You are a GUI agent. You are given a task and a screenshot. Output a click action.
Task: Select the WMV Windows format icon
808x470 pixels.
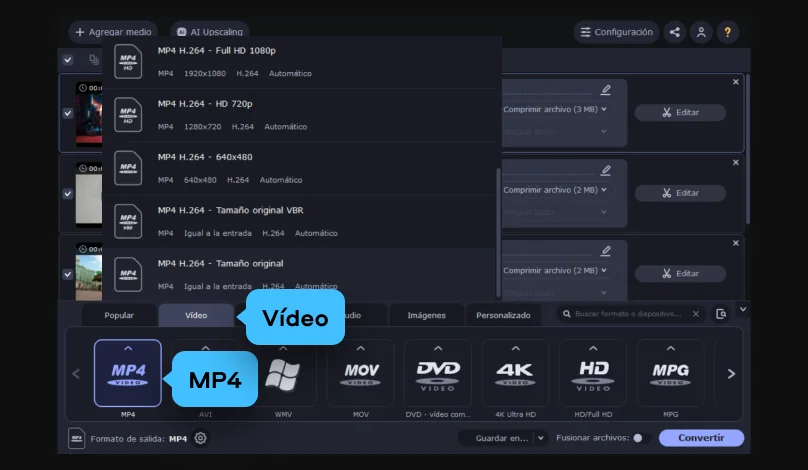[x=283, y=375]
